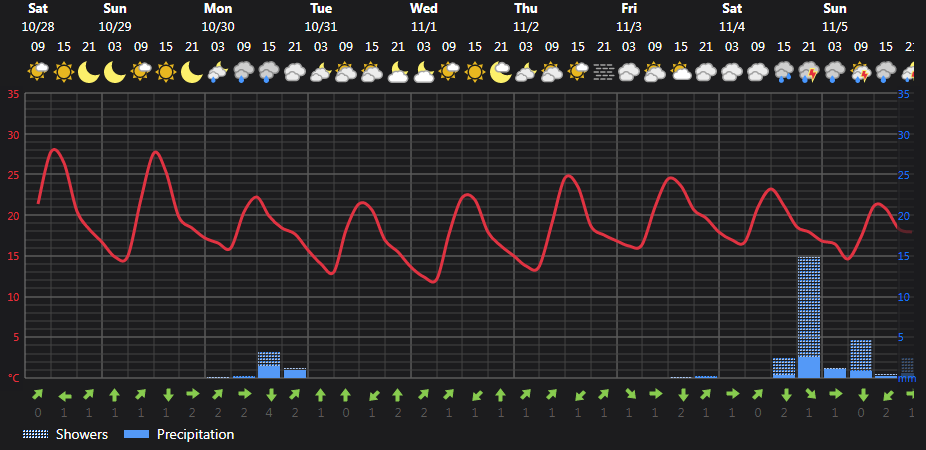Select the precipitation bar for Monday 10/30 21:00
Viewport: 926px width, 450px height.
point(295,373)
